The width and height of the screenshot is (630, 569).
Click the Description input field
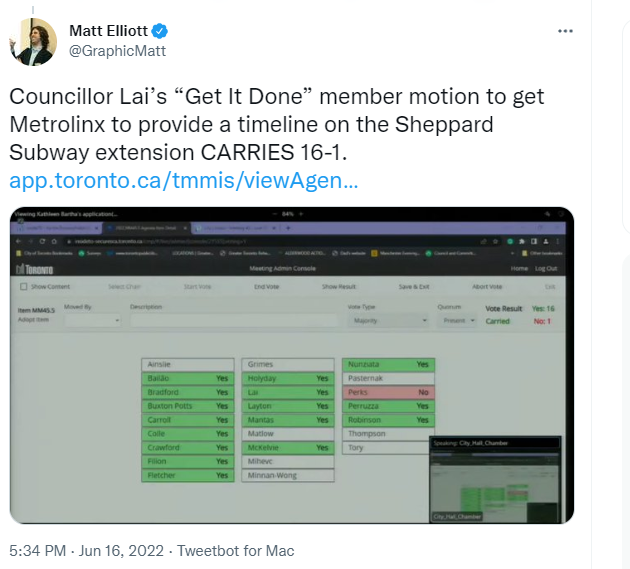pos(232,321)
